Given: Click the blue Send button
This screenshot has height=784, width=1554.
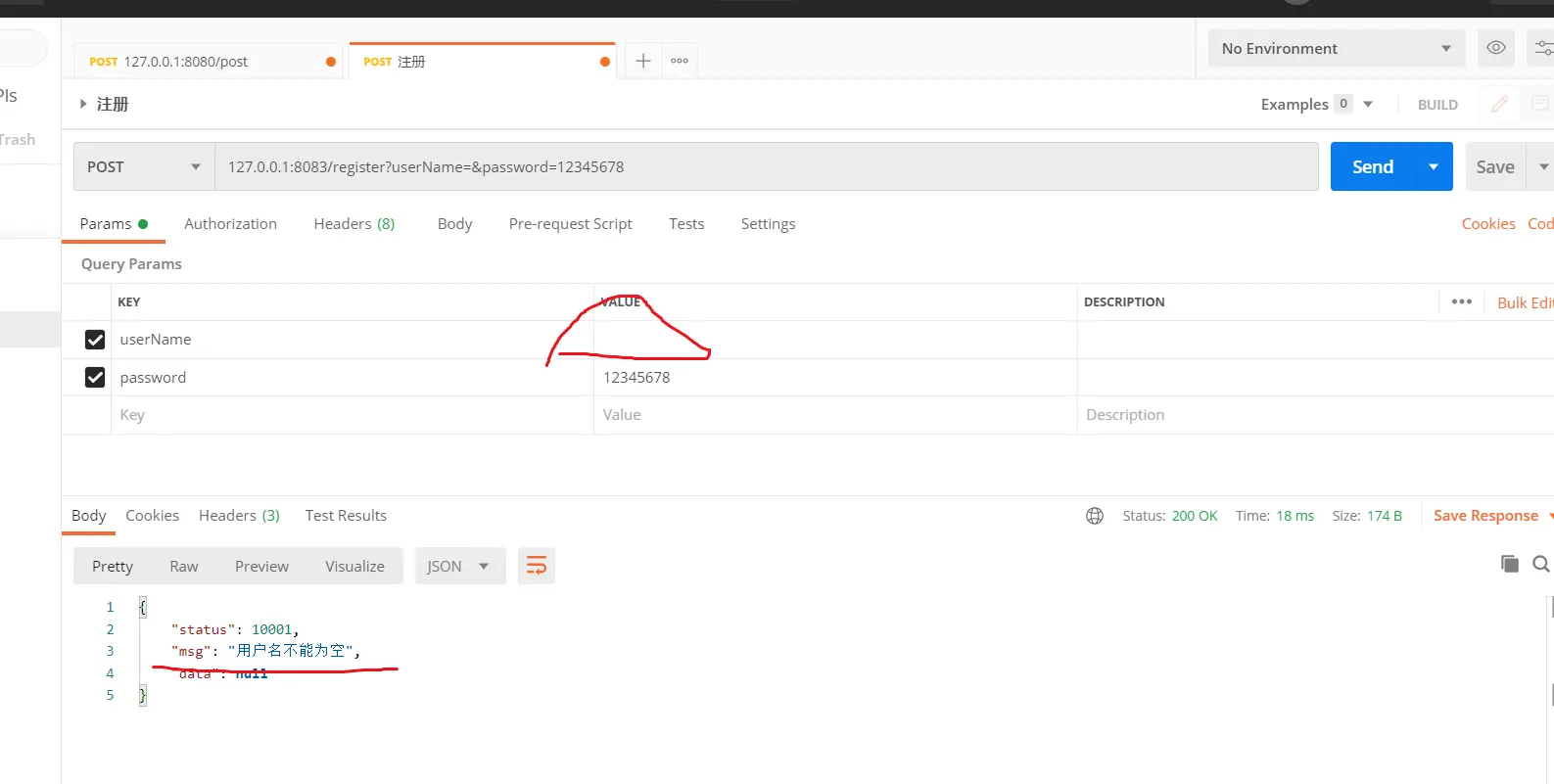Looking at the screenshot, I should [1373, 167].
